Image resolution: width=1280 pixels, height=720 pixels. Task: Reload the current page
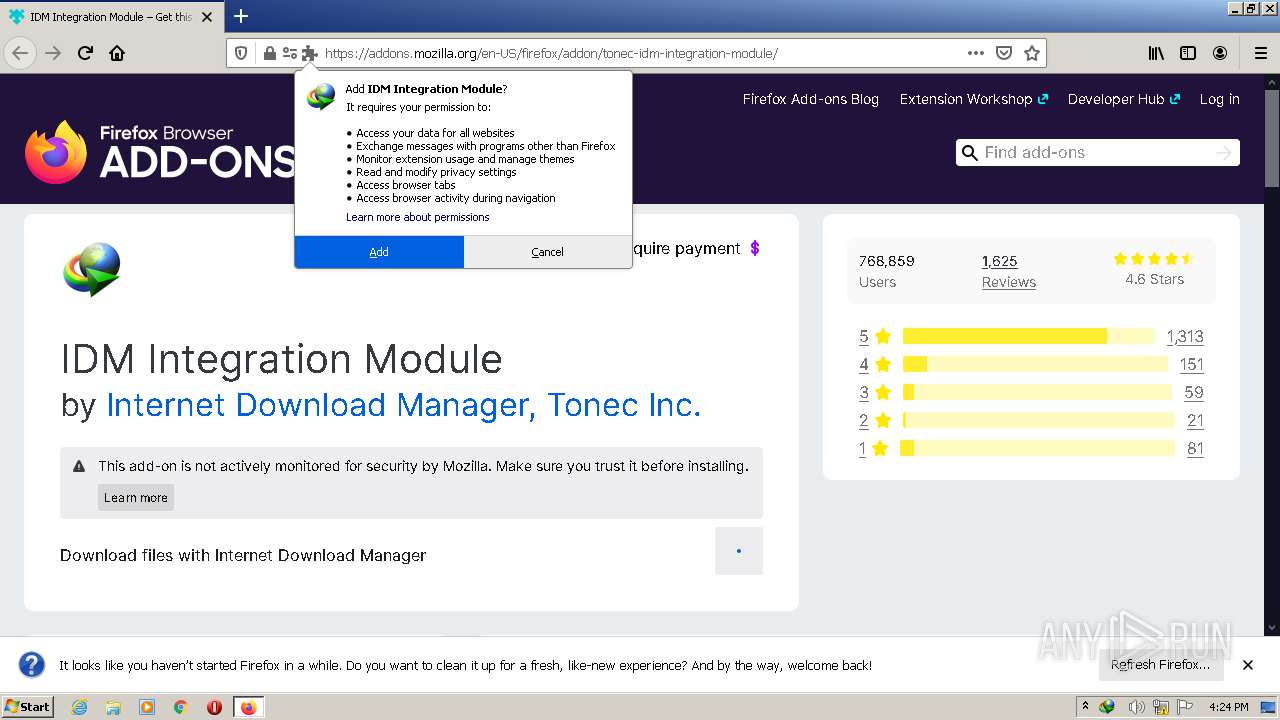(85, 53)
